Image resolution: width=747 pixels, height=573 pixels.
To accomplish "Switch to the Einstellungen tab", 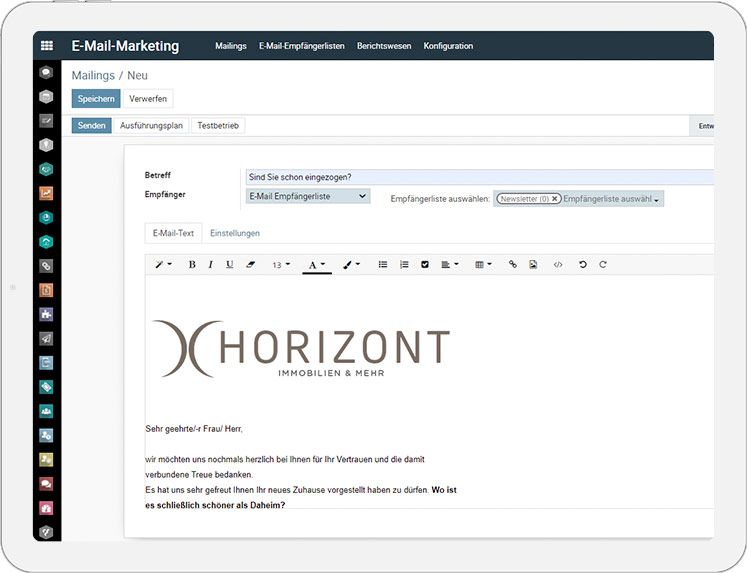I will tap(235, 233).
